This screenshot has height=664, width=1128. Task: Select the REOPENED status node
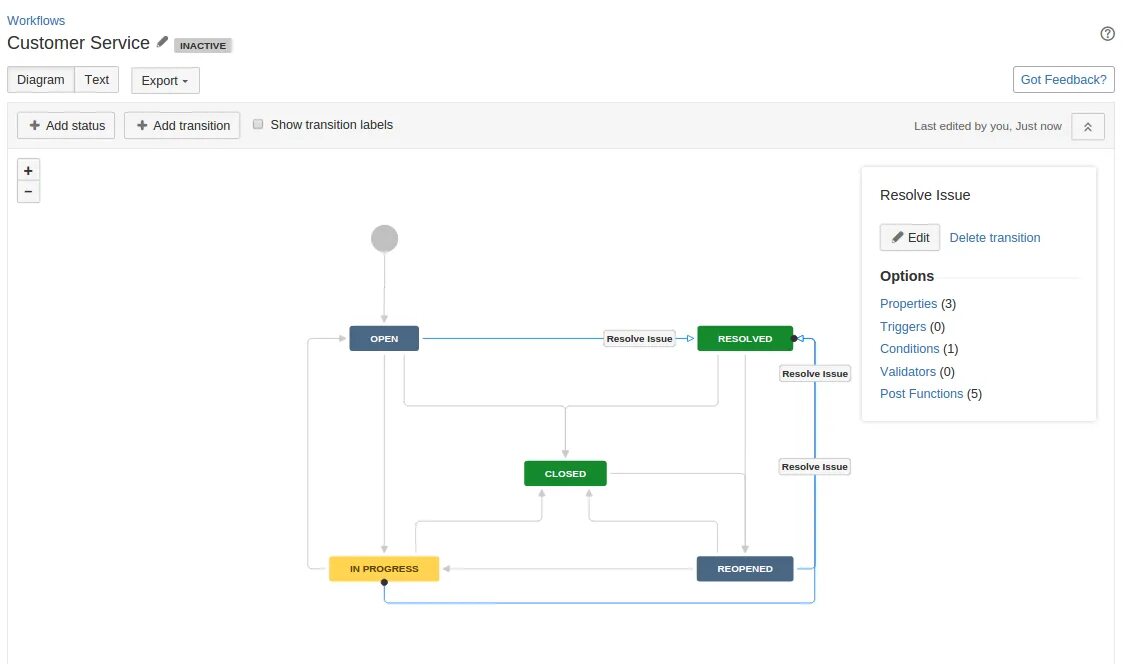(745, 569)
